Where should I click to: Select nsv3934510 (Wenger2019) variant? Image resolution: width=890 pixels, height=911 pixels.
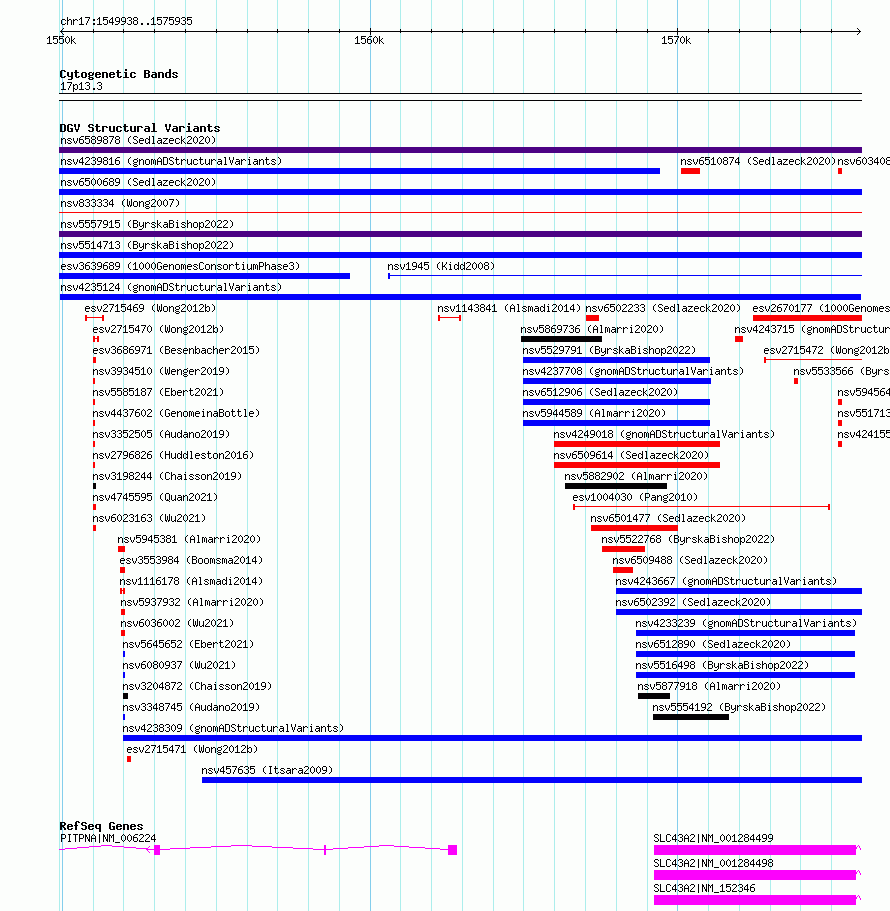click(x=161, y=371)
